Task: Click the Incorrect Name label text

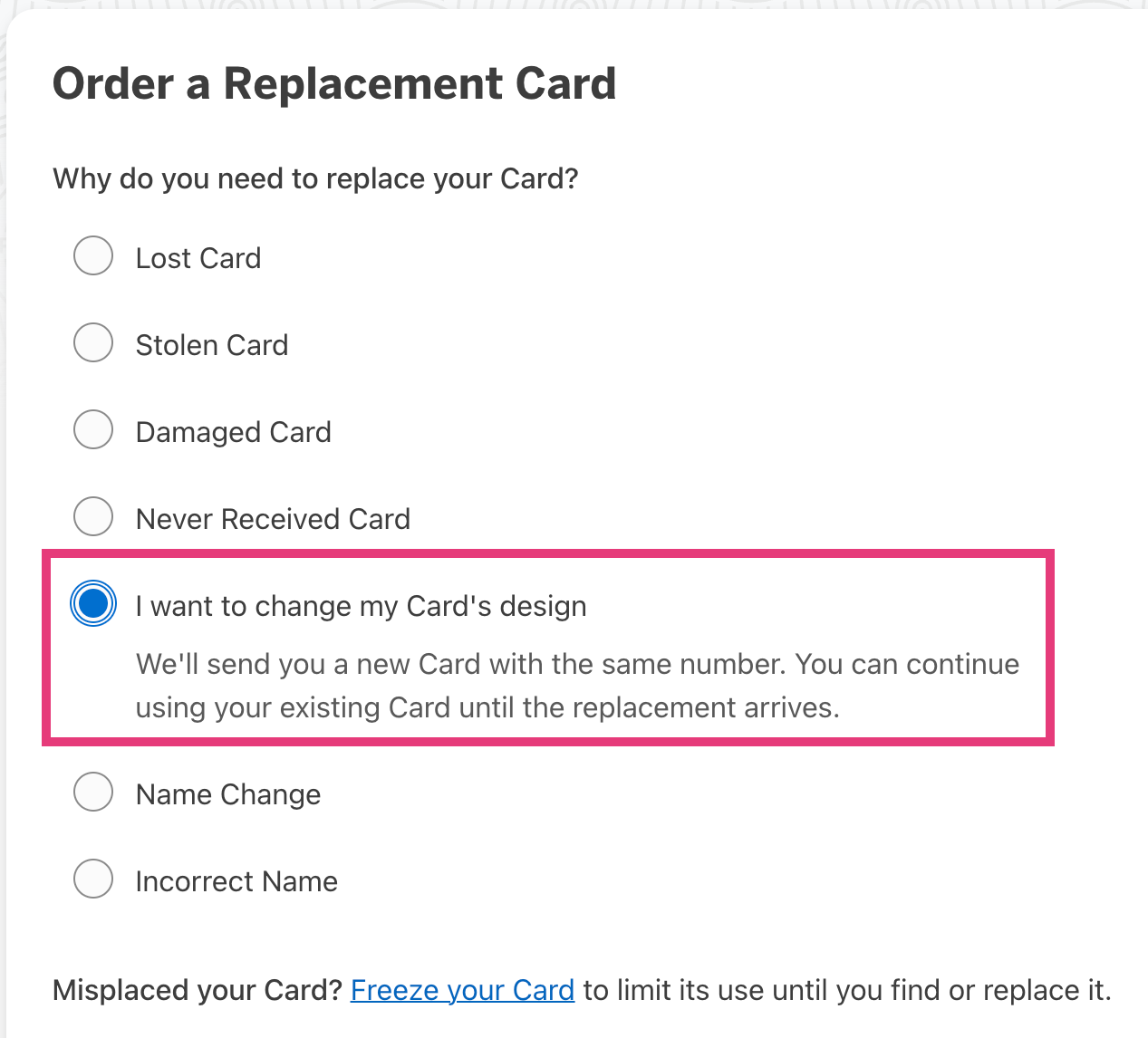Action: [x=236, y=880]
